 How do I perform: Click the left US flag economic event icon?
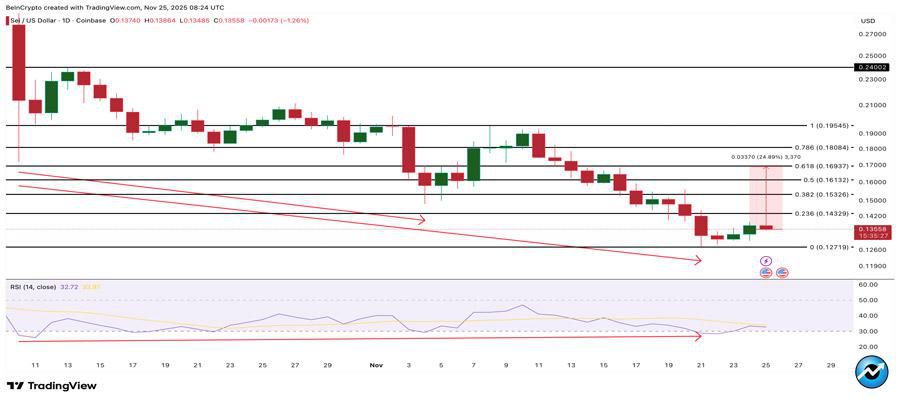coord(767,272)
